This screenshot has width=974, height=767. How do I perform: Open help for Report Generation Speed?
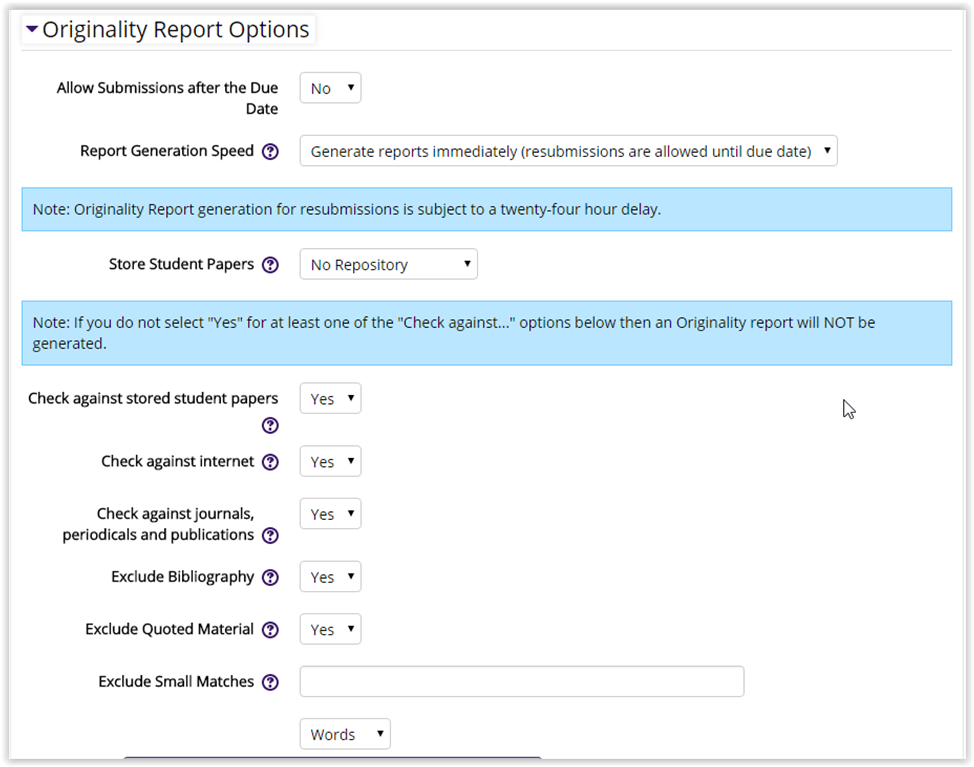(x=270, y=152)
